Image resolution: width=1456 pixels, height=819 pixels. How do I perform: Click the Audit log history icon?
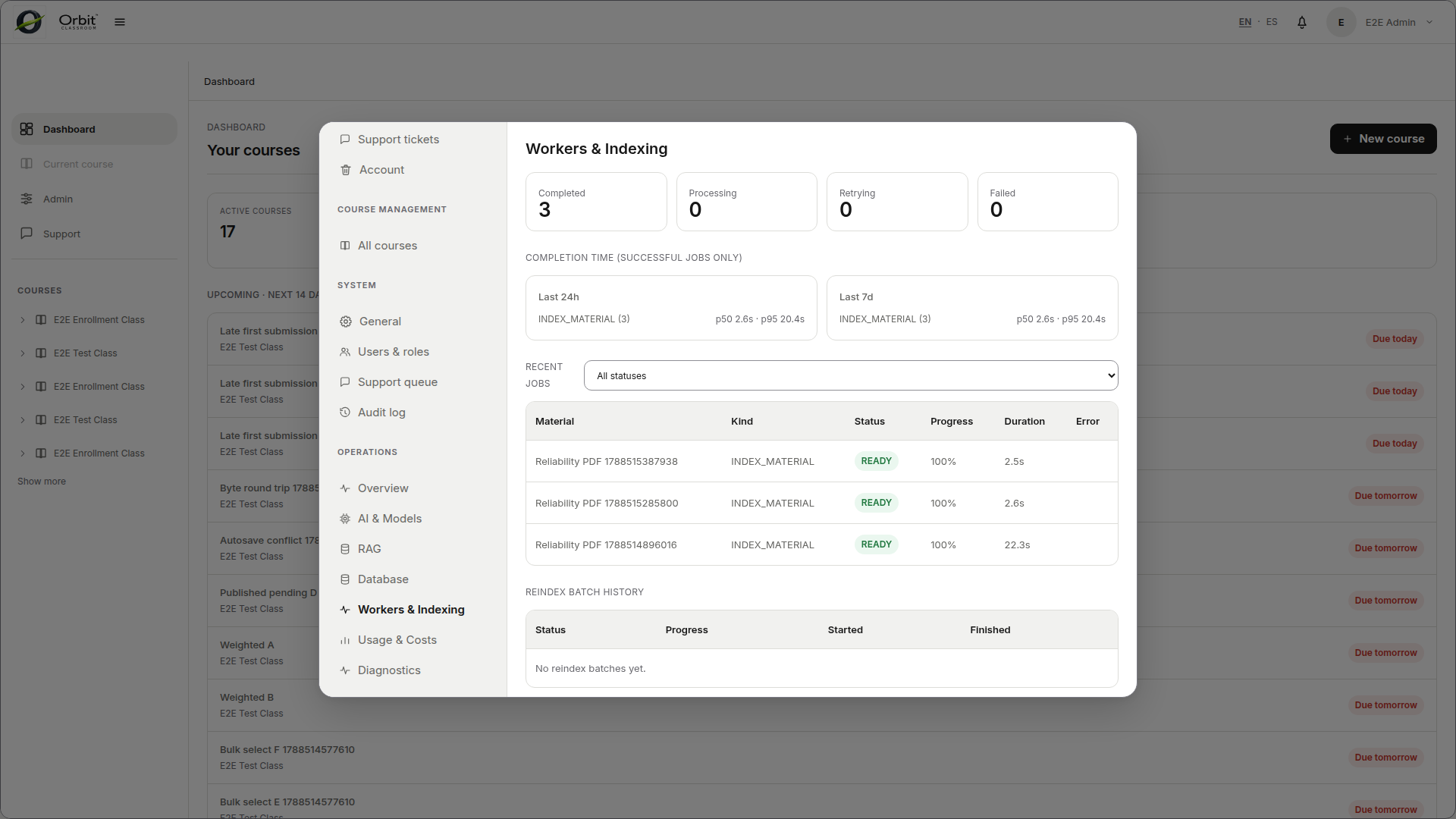[345, 413]
